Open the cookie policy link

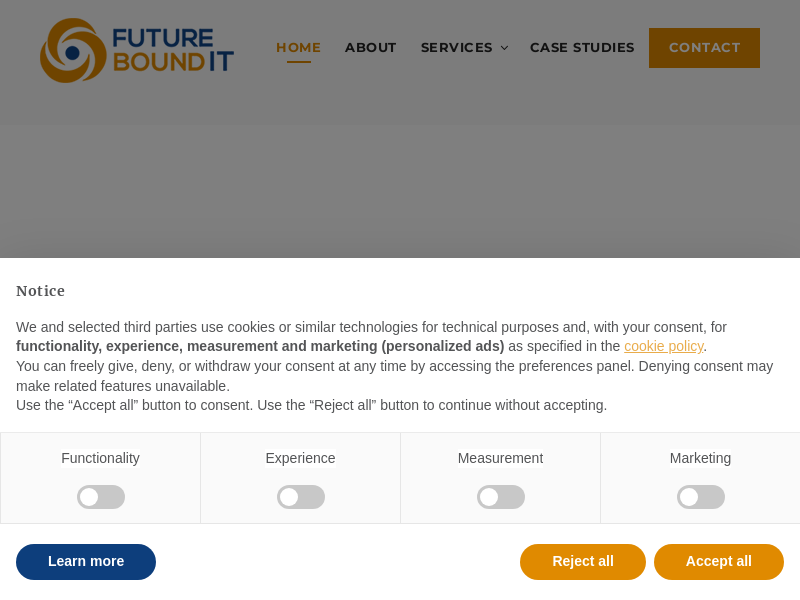[663, 346]
